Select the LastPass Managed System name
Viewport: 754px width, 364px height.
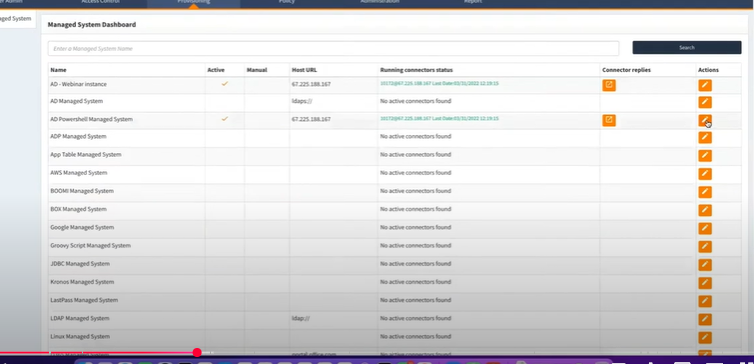click(84, 300)
